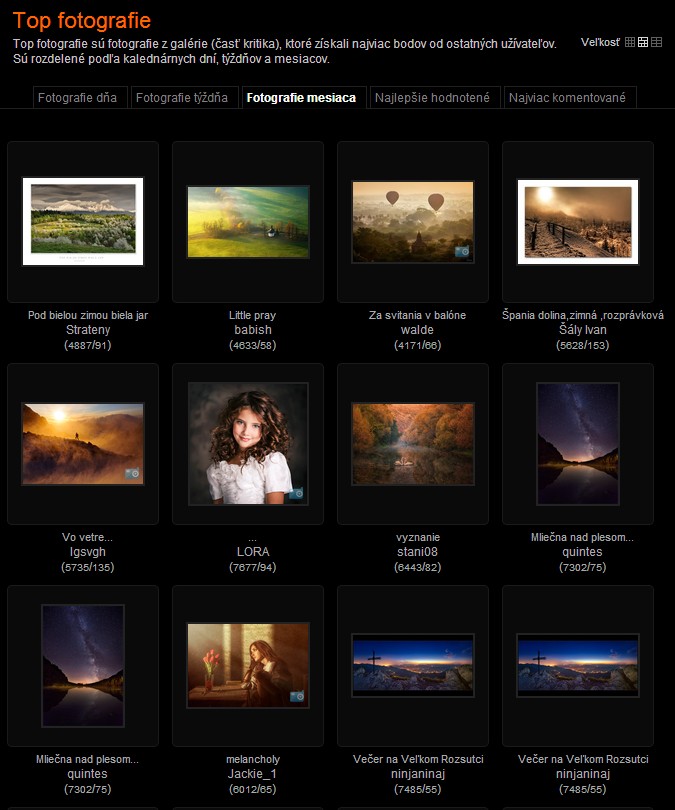Select the medium grid size icon
The width and height of the screenshot is (675, 810).
point(643,42)
